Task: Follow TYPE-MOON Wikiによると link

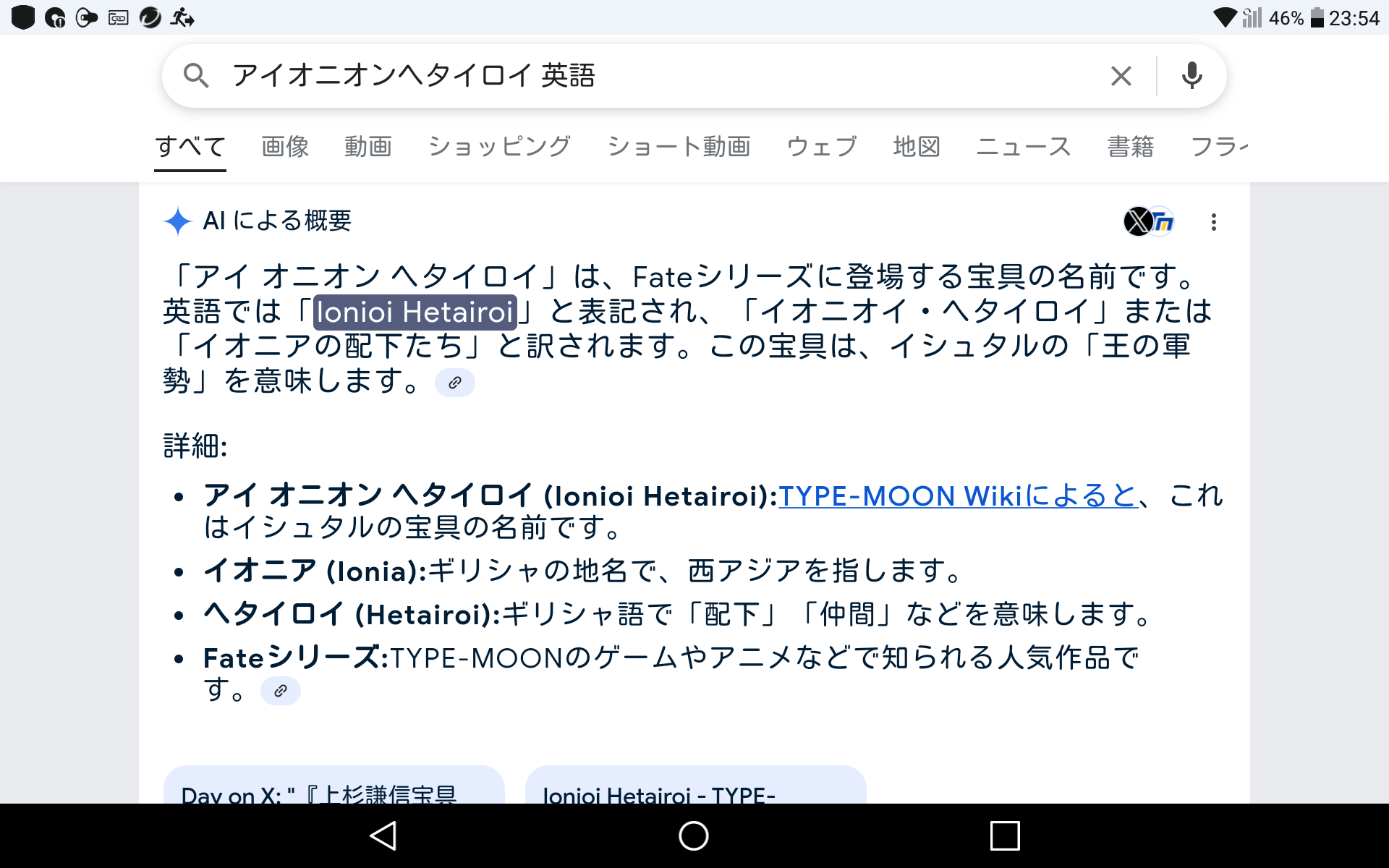Action: (x=957, y=496)
